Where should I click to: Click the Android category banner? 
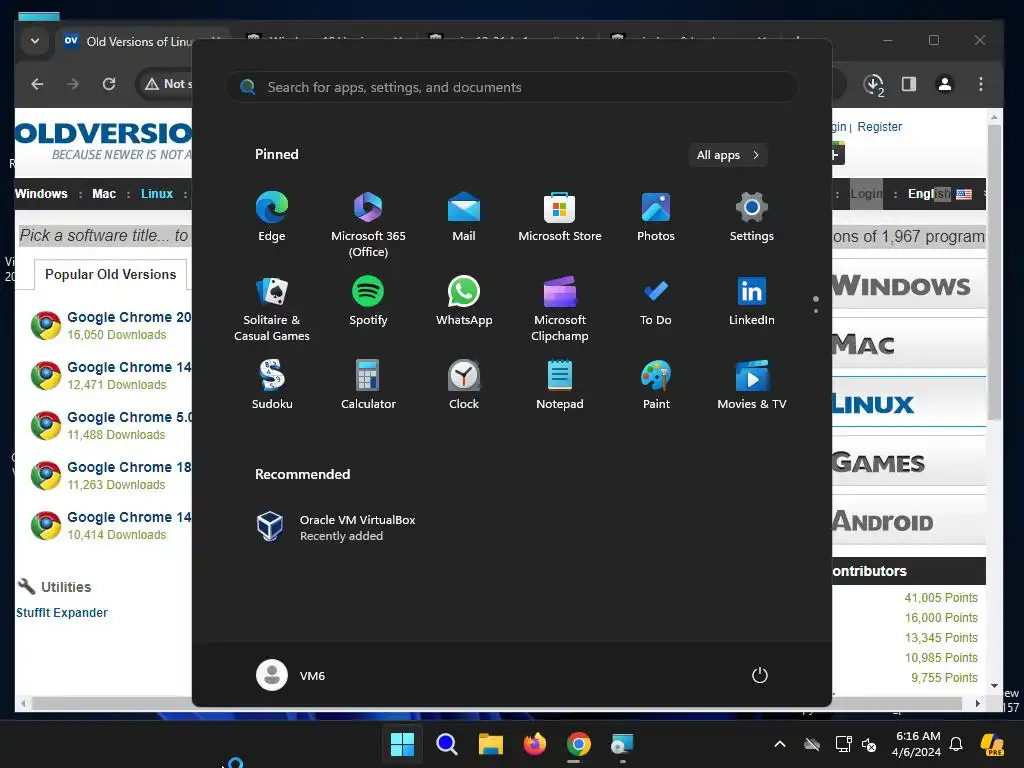pos(908,521)
